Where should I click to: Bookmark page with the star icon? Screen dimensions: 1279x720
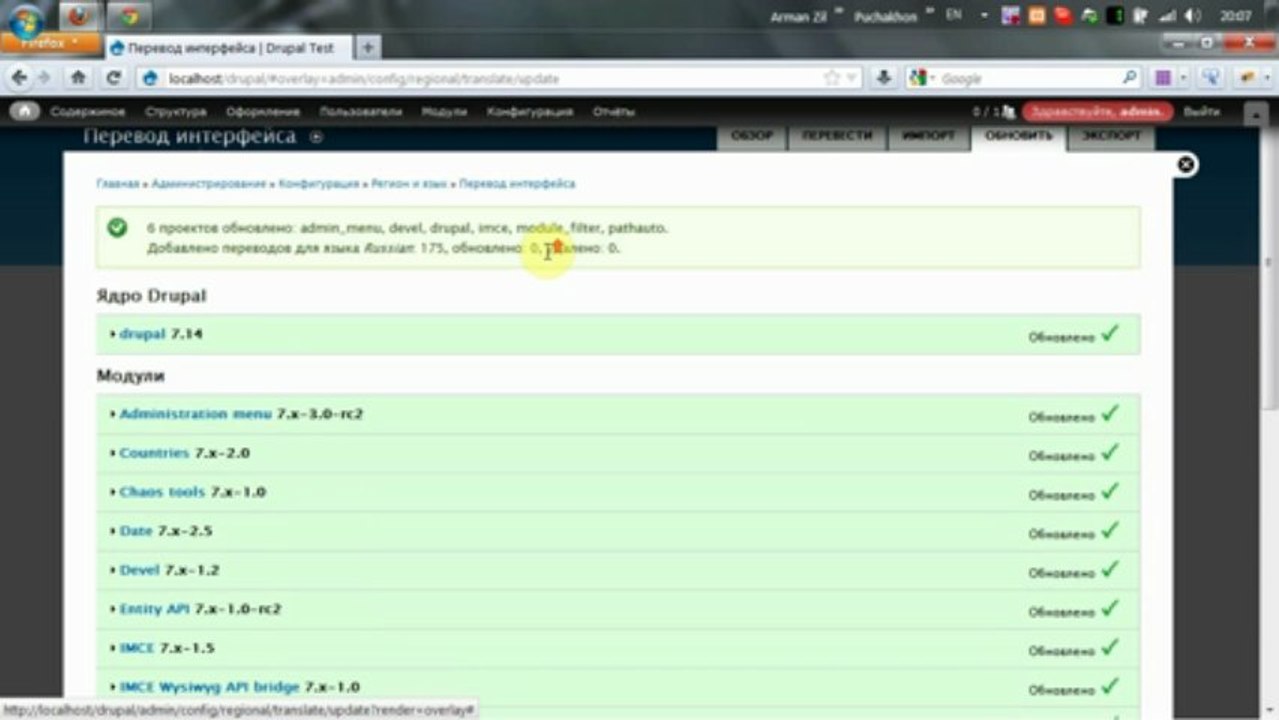(831, 78)
